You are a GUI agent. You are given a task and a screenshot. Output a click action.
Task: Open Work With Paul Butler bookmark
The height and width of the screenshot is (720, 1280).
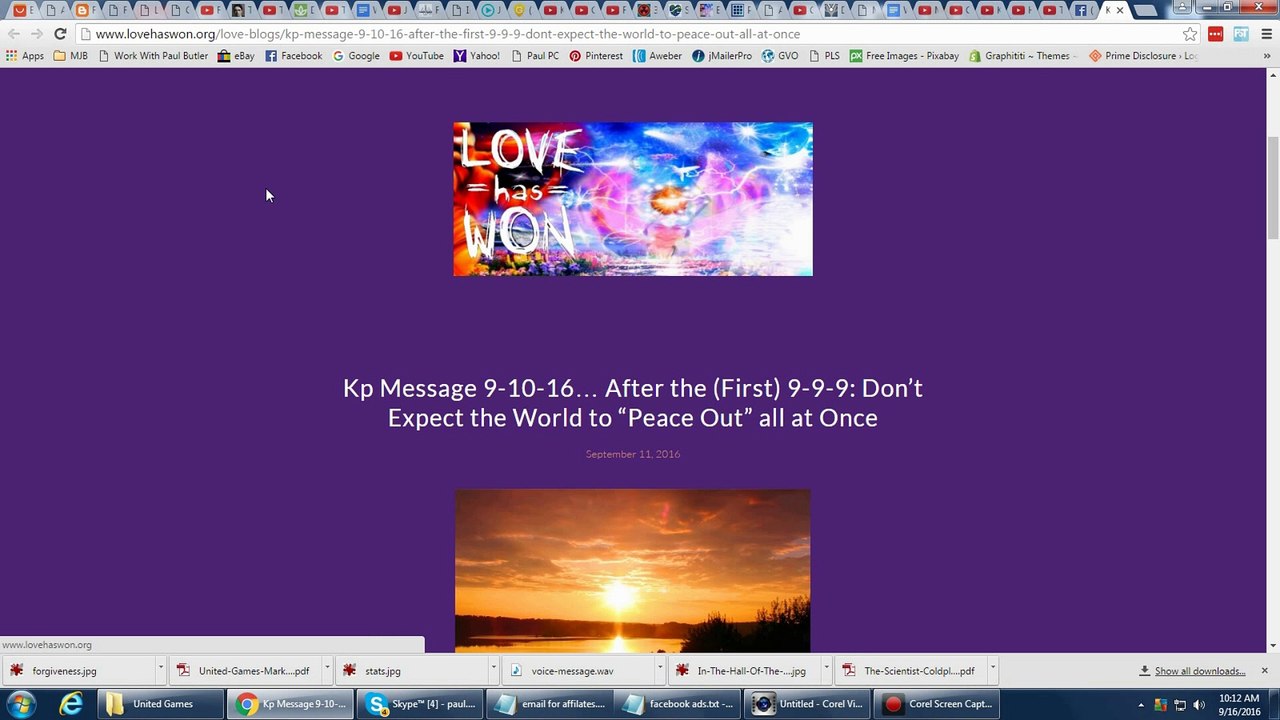[x=153, y=56]
